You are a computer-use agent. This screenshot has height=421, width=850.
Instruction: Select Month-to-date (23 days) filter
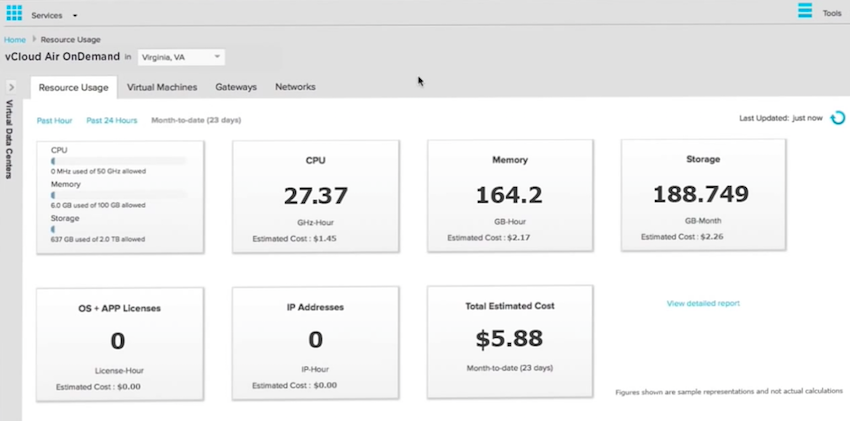point(196,120)
